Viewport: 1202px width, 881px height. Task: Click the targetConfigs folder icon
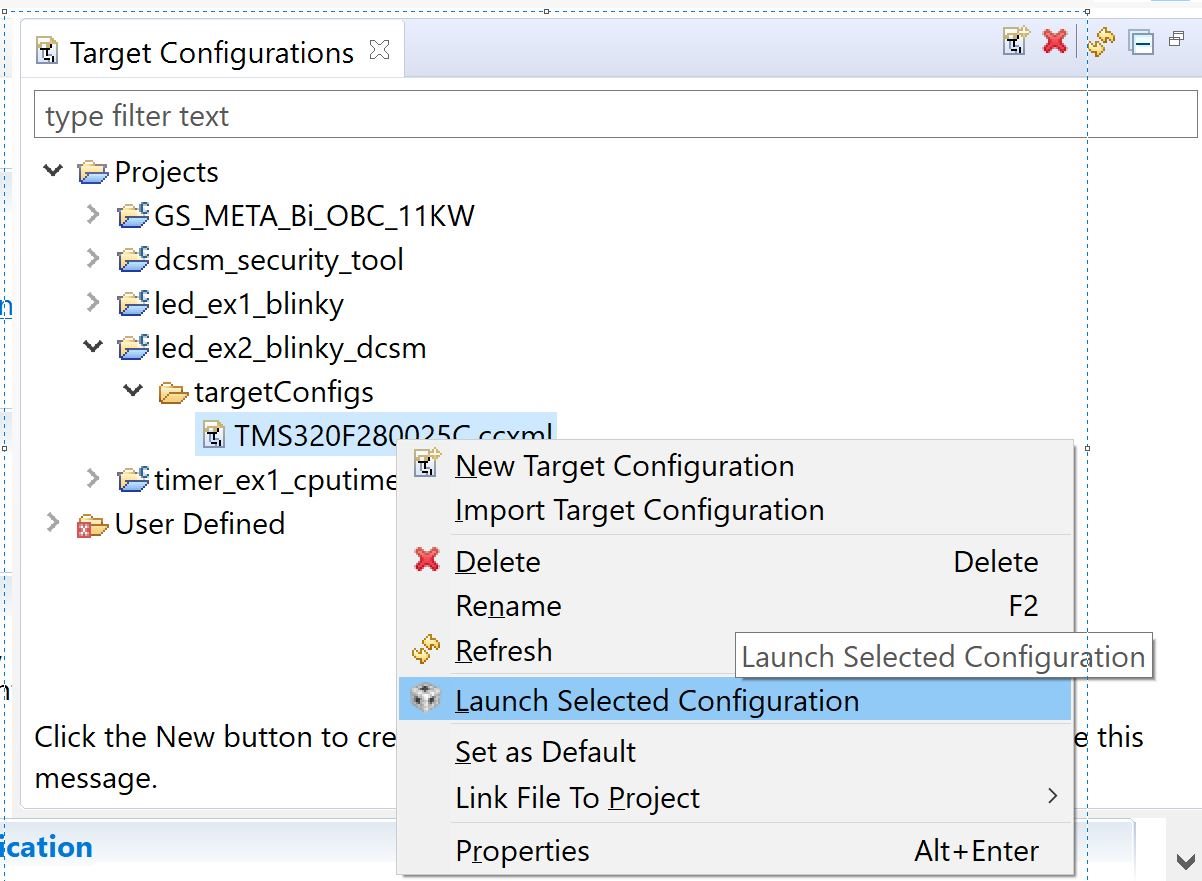coord(173,392)
